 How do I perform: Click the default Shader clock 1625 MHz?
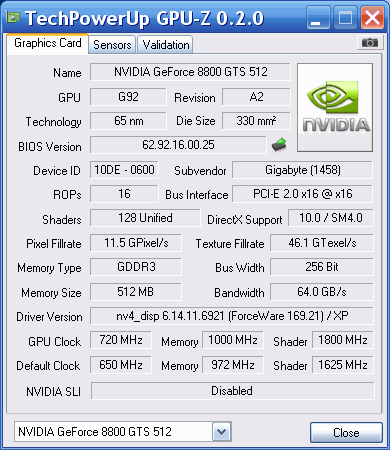click(343, 365)
